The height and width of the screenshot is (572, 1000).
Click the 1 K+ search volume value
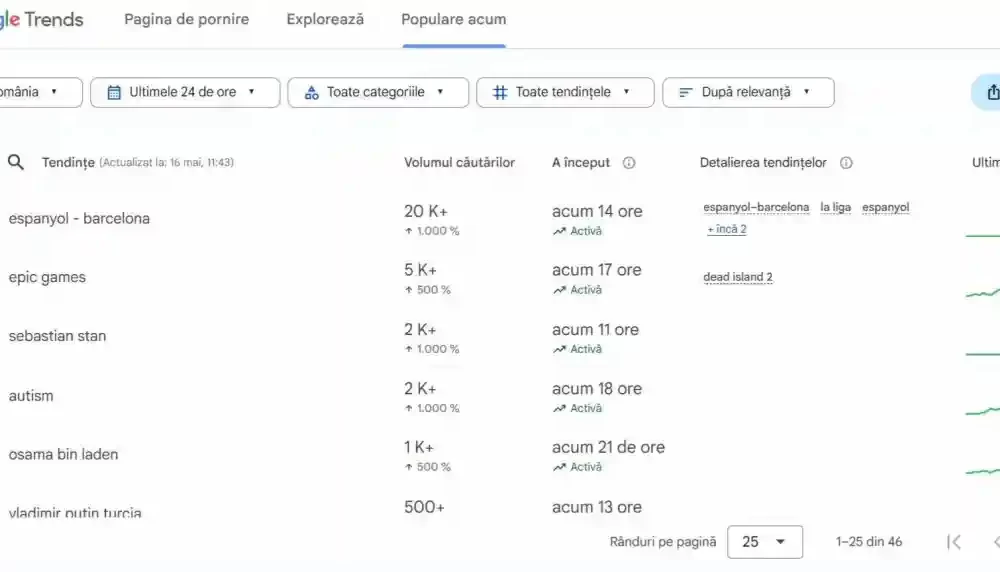tap(419, 447)
